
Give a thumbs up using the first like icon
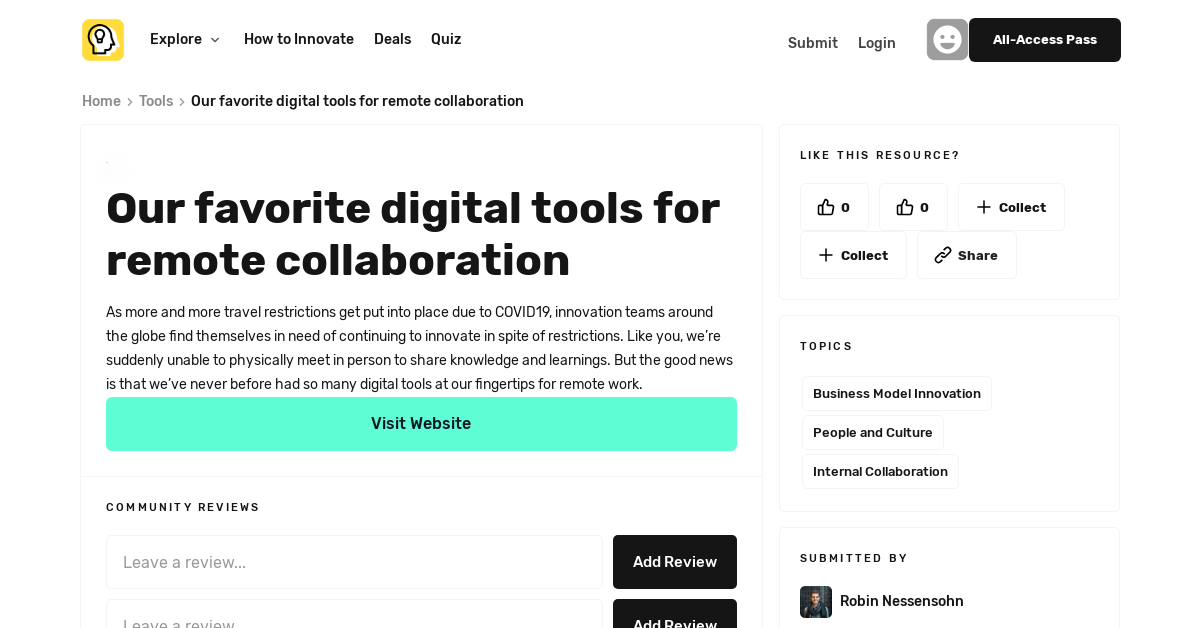(x=825, y=206)
